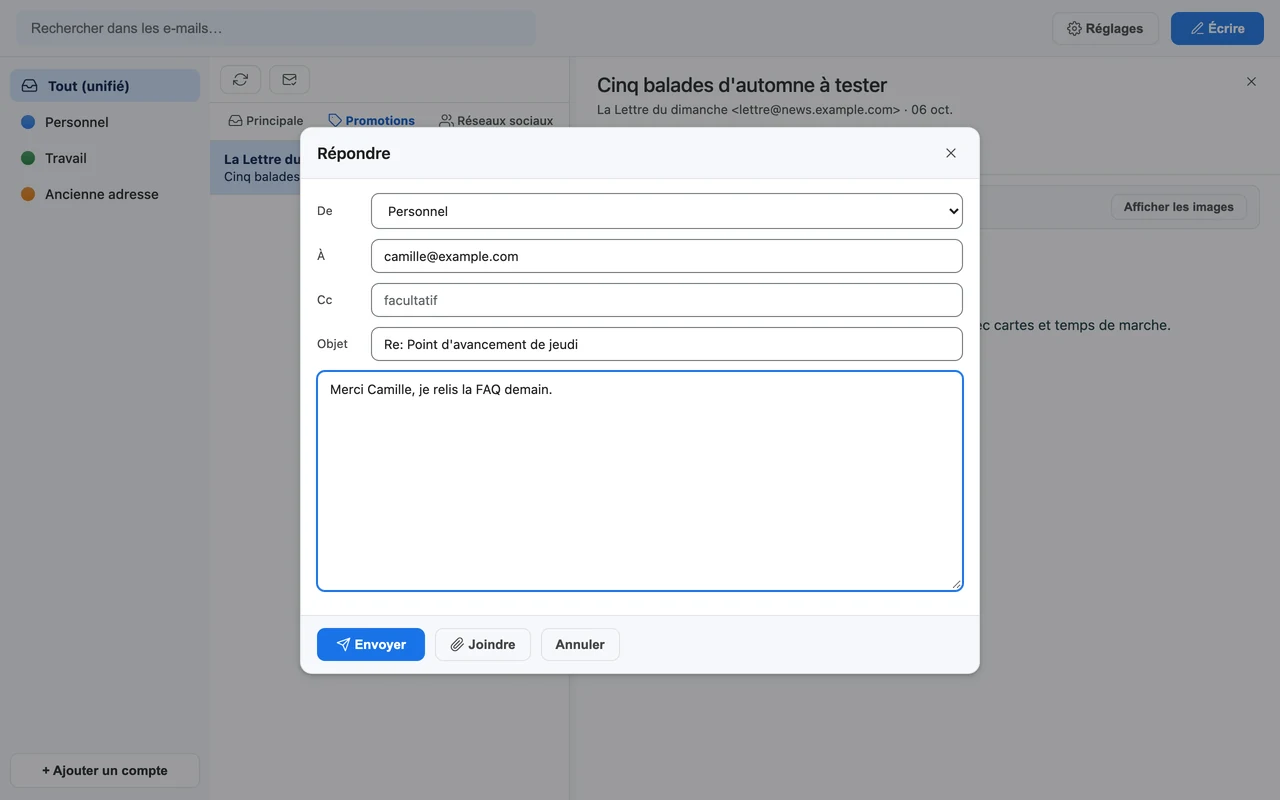Cancel the reply with Annuler
1280x800 pixels.
580,645
